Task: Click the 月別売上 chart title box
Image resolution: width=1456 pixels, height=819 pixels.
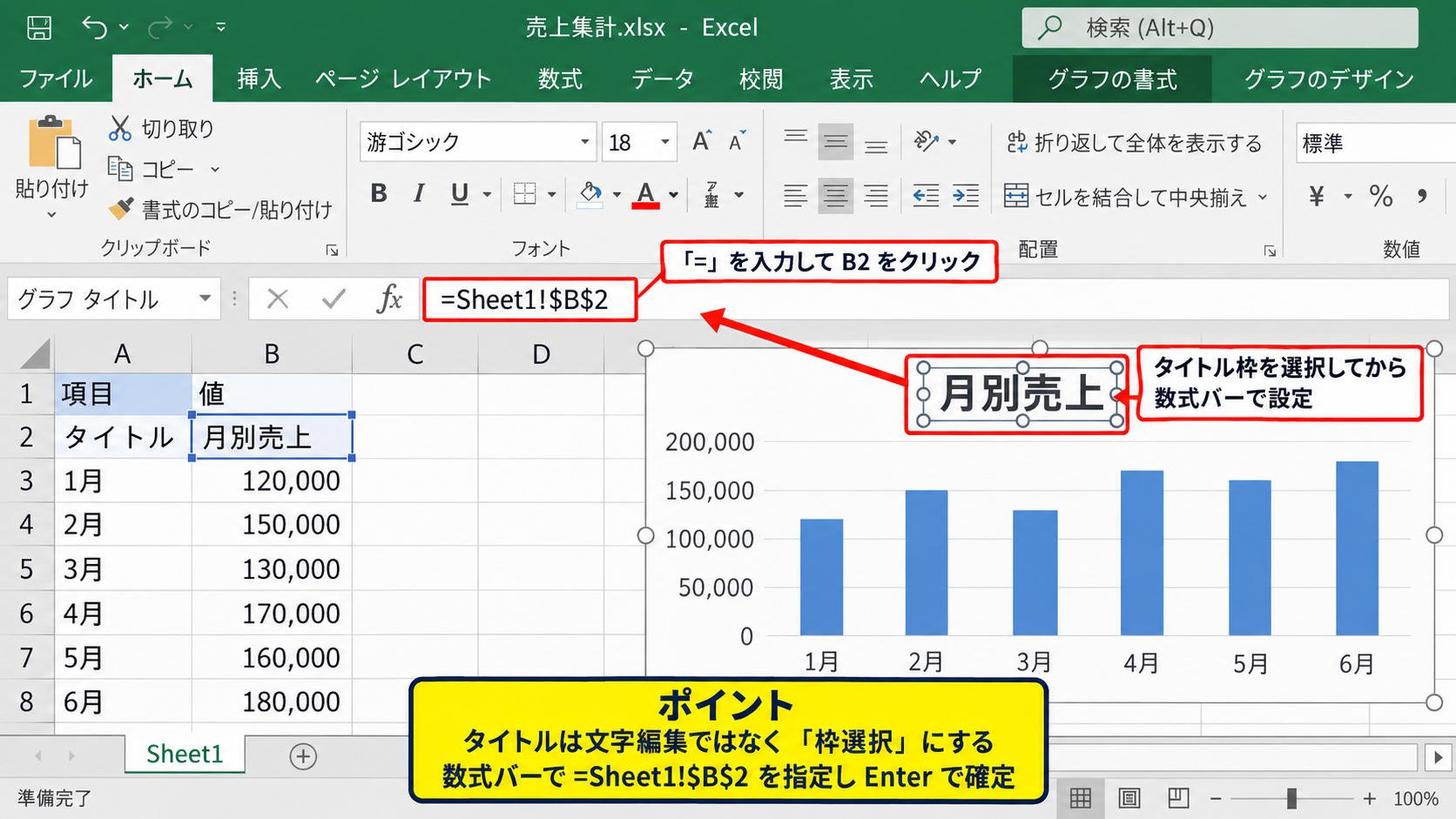Action: click(1021, 394)
